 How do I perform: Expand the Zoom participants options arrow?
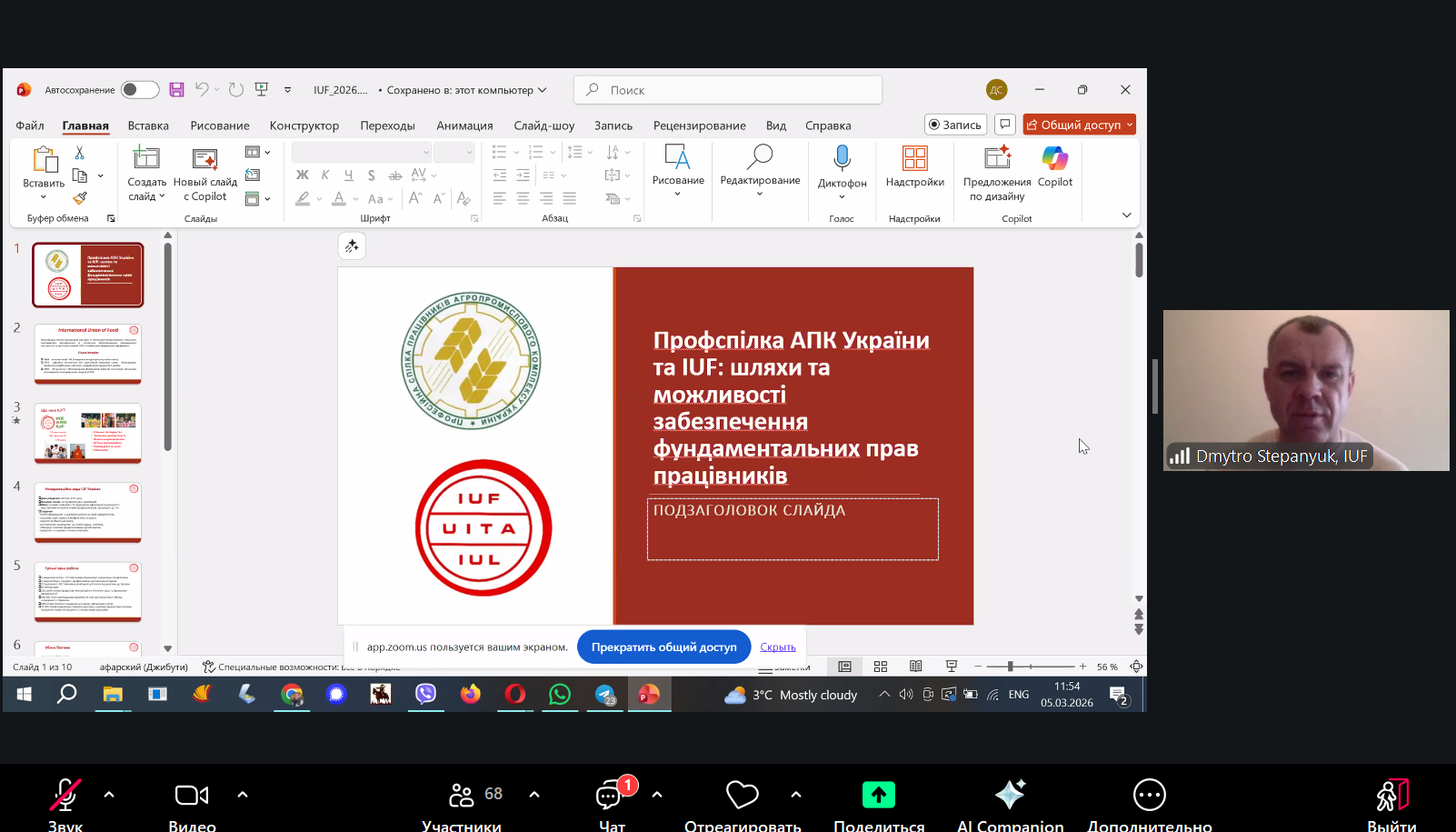pos(534,795)
